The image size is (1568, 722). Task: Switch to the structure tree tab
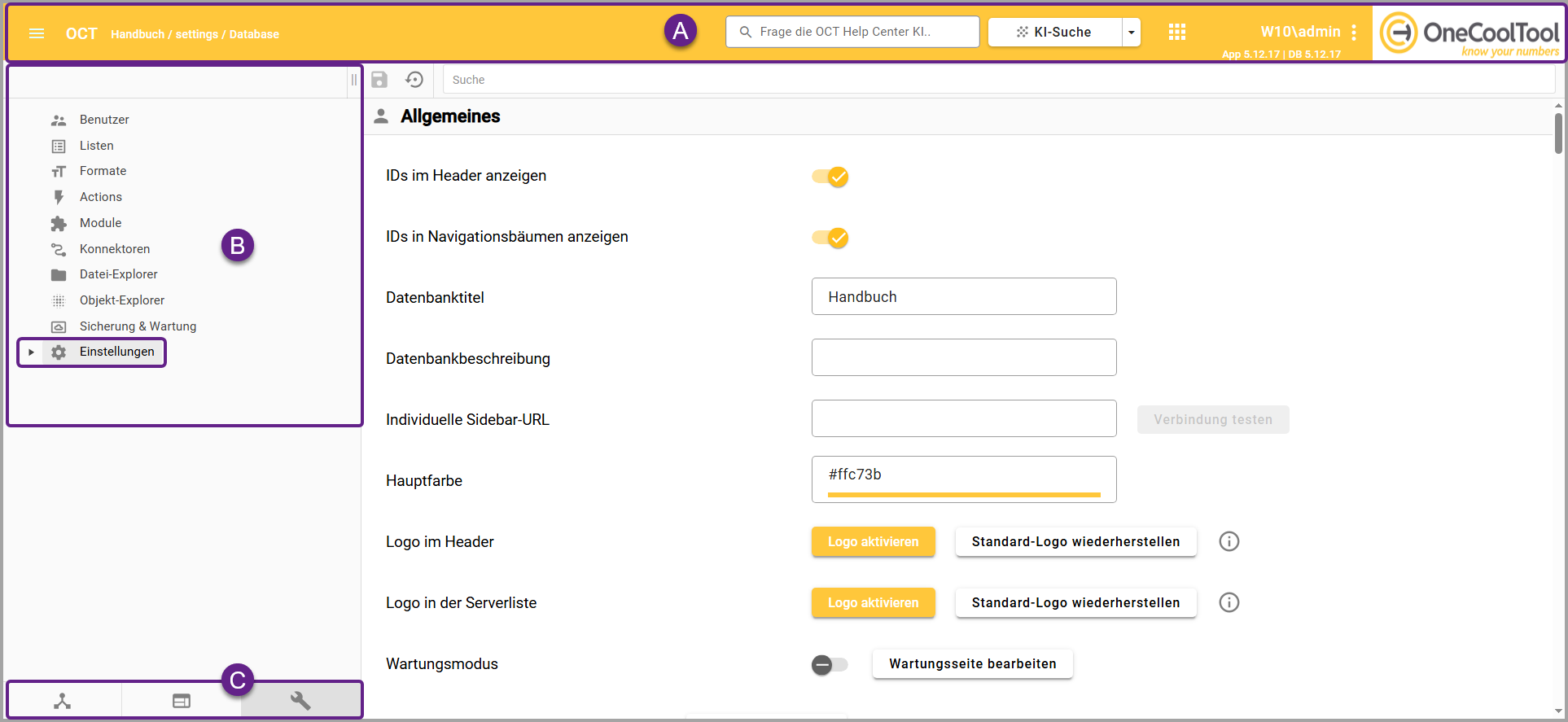(x=63, y=701)
